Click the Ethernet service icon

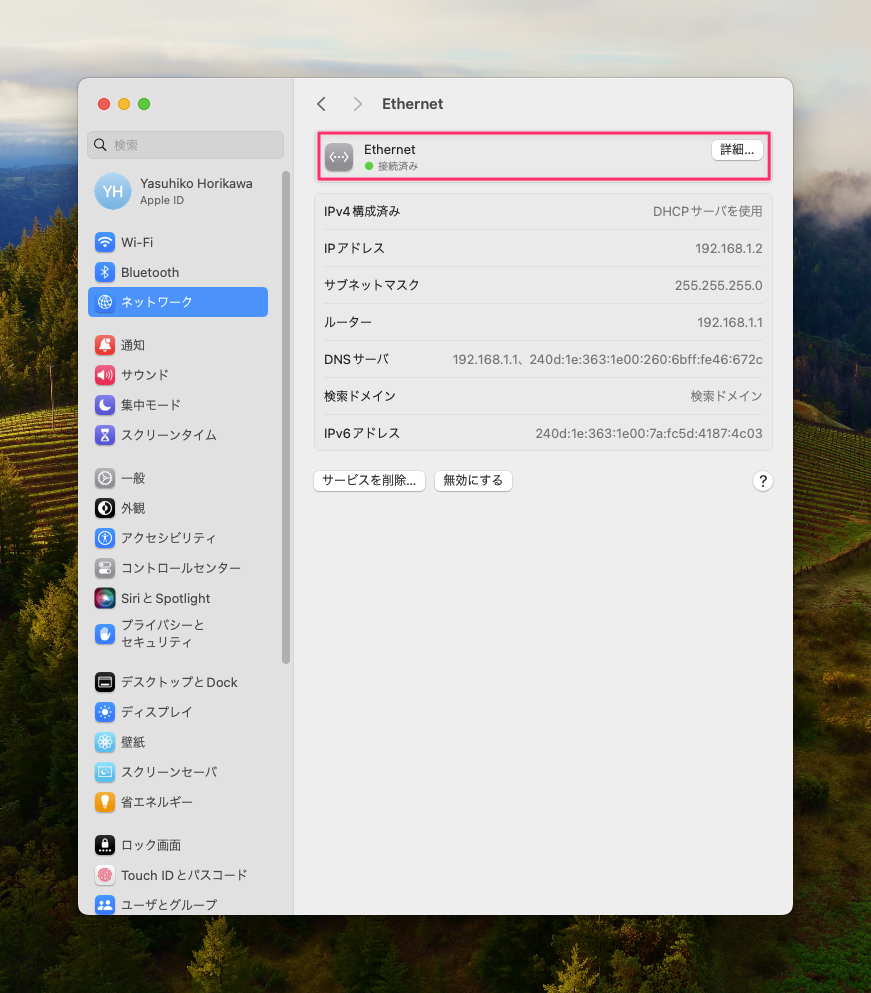(339, 157)
